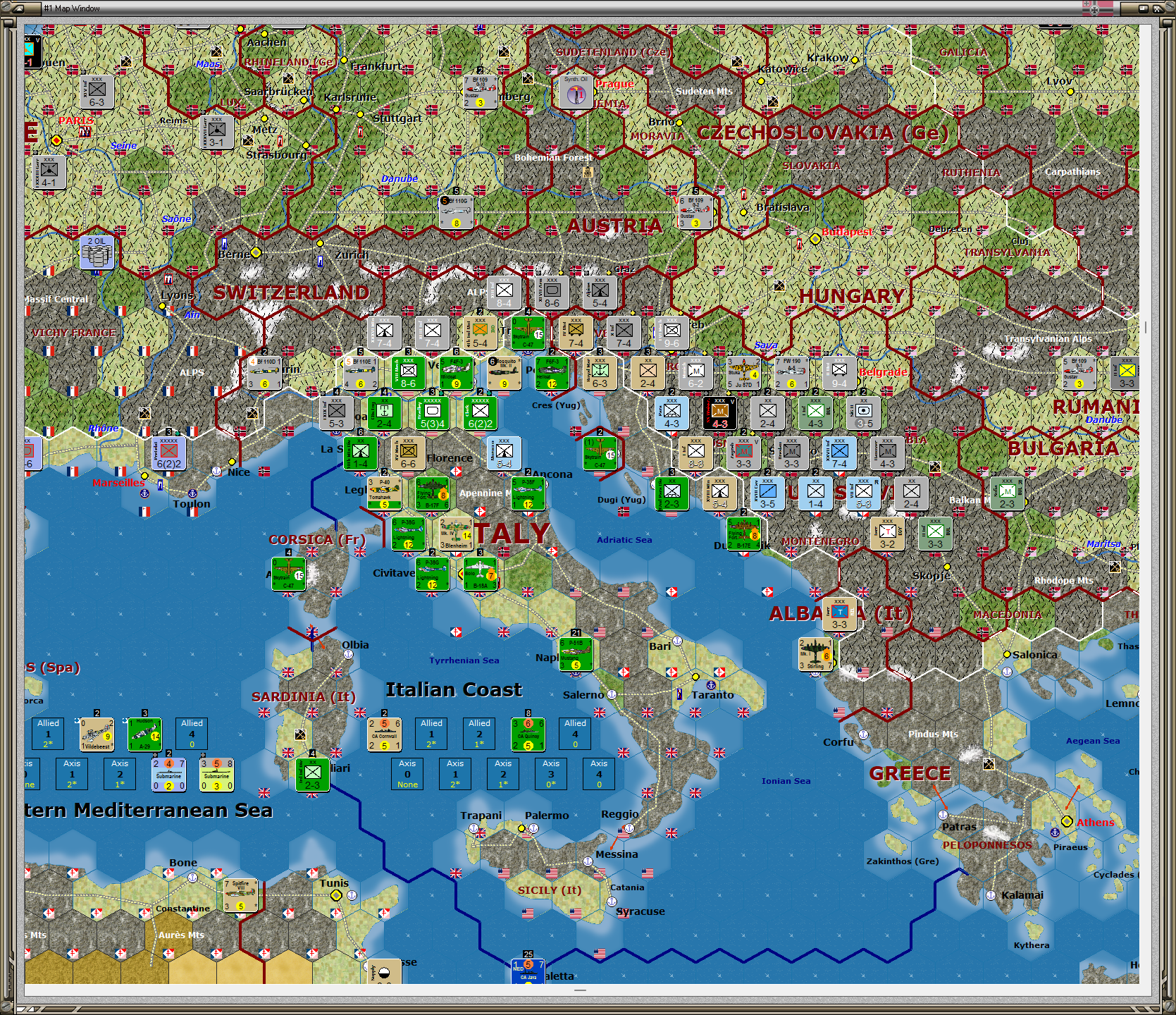Click the Tunis city marker
This screenshot has height=1015, width=1176.
coord(336,895)
